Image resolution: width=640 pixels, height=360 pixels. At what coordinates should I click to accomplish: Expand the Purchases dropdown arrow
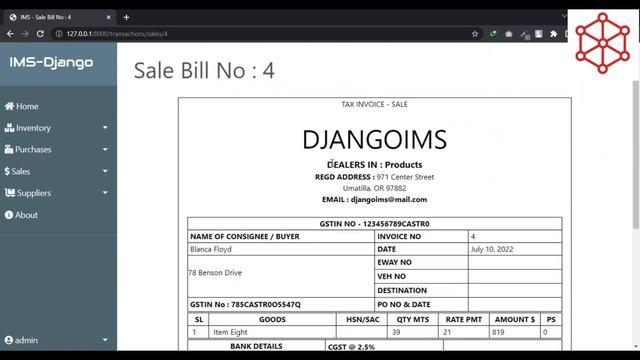[x=105, y=149]
